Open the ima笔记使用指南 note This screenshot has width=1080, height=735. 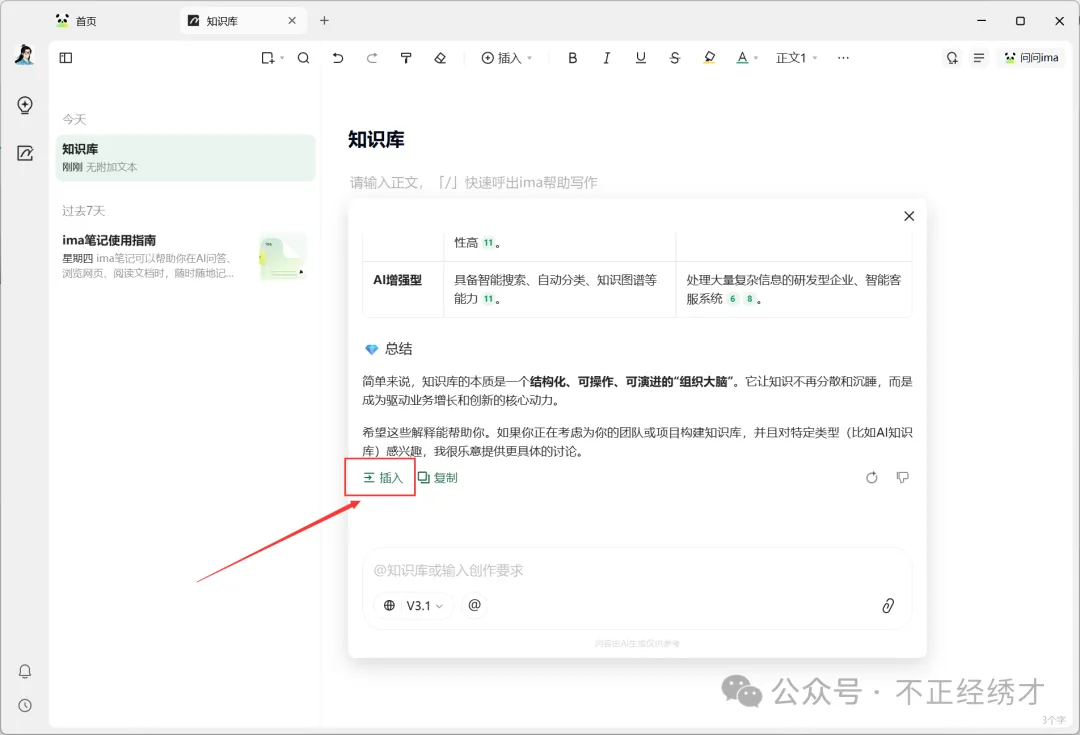pyautogui.click(x=185, y=256)
